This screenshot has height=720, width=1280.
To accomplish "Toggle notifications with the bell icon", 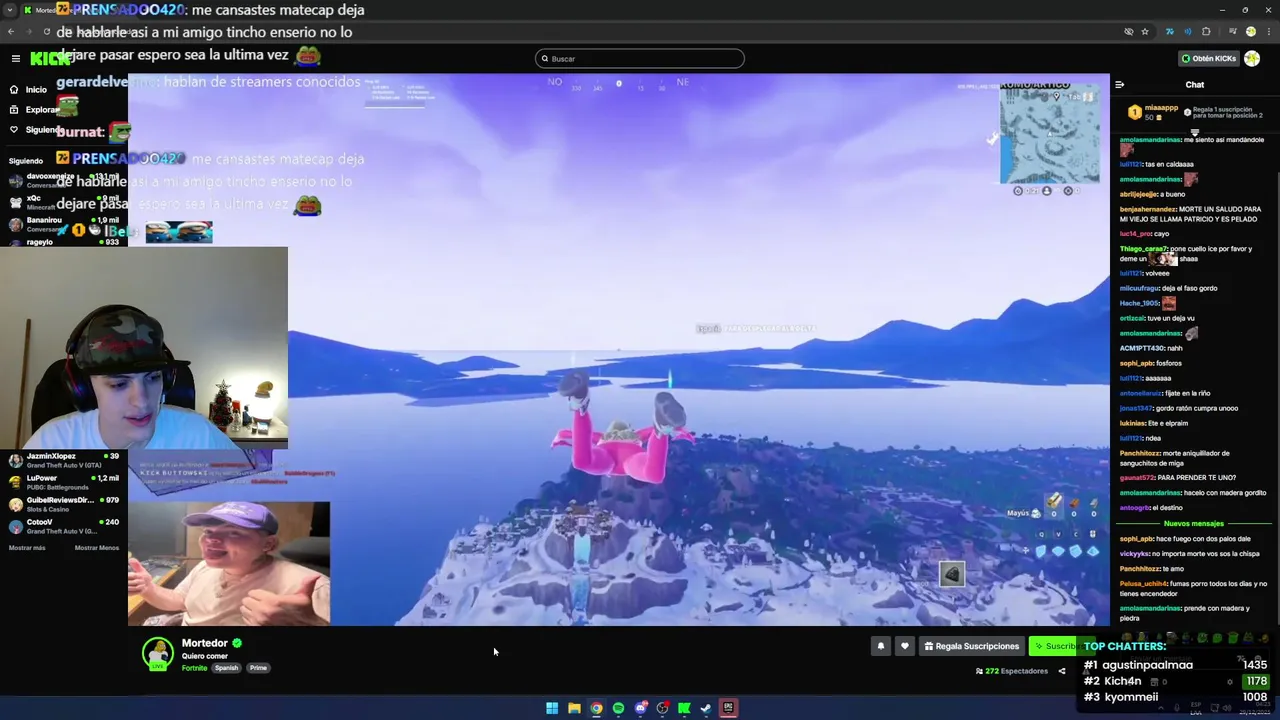I will point(881,646).
